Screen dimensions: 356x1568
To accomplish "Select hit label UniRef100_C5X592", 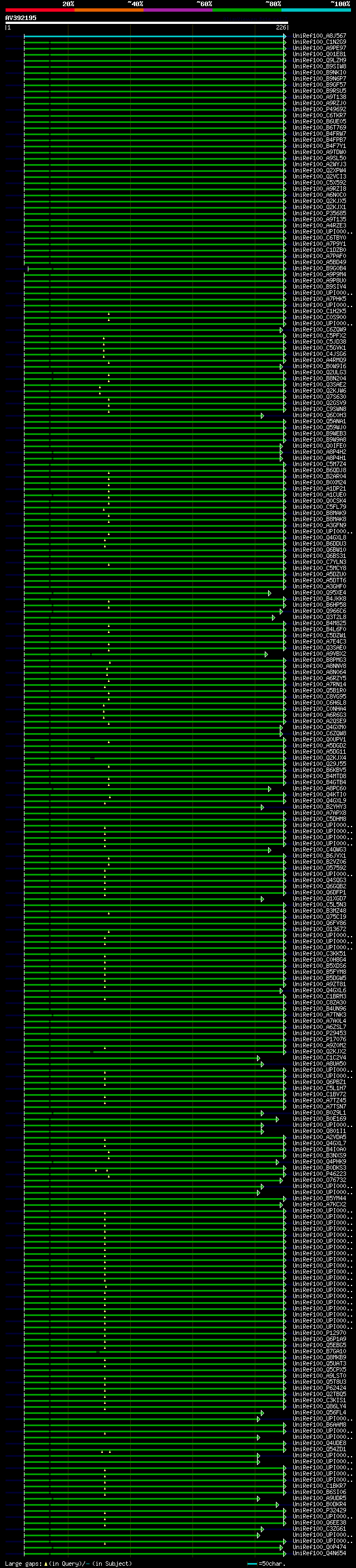I will (319, 182).
